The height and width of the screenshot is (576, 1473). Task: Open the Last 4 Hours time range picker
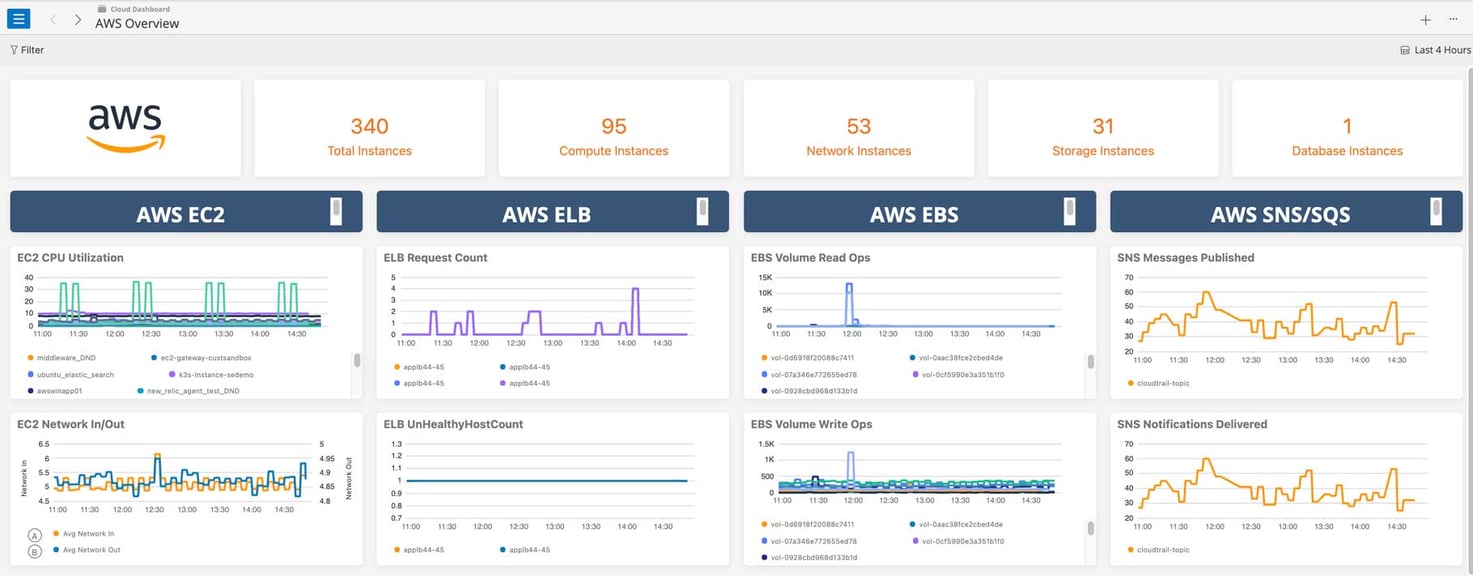click(1436, 50)
